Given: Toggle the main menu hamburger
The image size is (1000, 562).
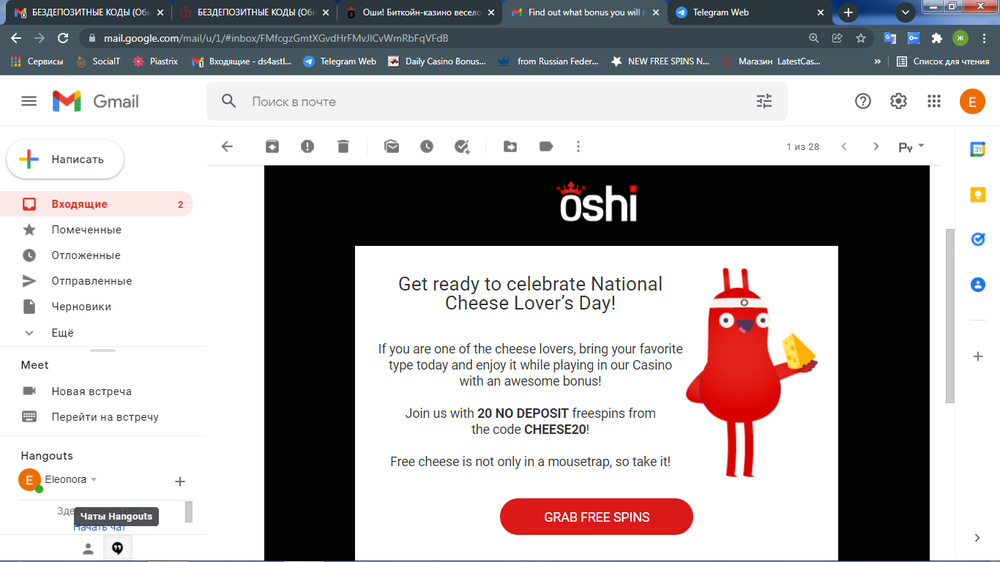Looking at the screenshot, I should coord(29,101).
